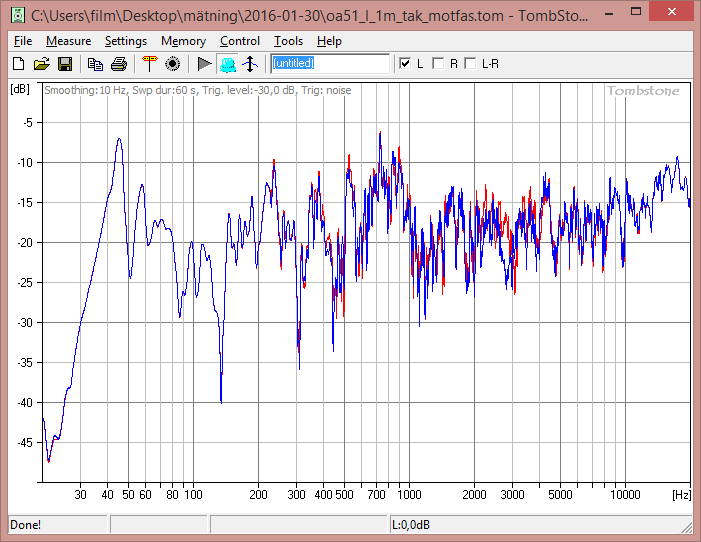Enable the L-R difference checkbox
Viewport: 701px width, 542px height.
pyautogui.click(x=470, y=64)
